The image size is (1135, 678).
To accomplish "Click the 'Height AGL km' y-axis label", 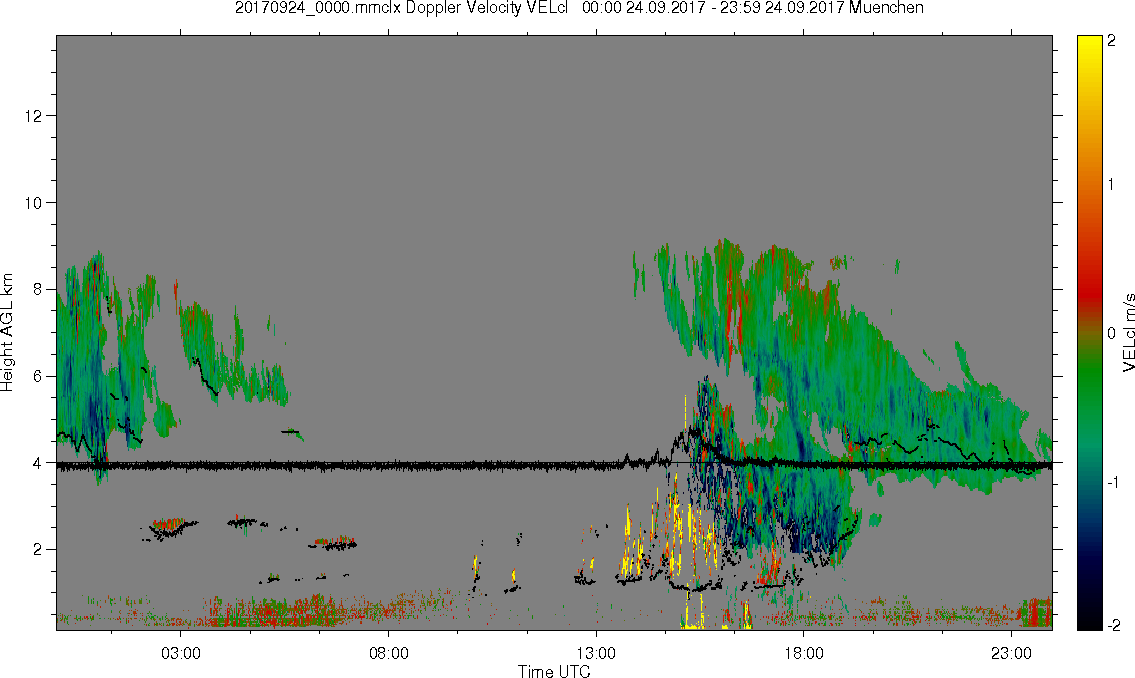I will (x=7, y=332).
